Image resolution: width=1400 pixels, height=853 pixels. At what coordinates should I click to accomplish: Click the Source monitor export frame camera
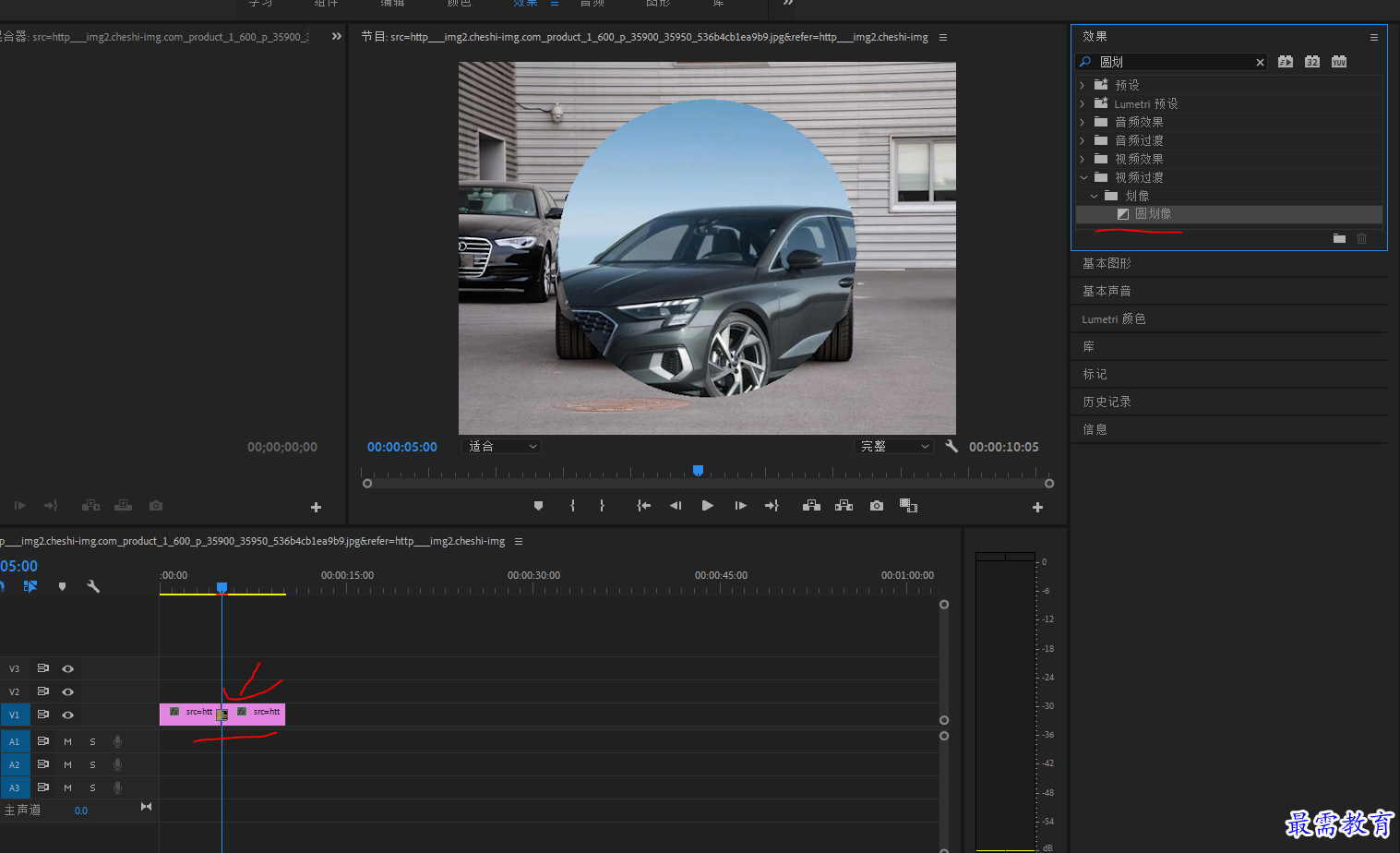pos(156,506)
